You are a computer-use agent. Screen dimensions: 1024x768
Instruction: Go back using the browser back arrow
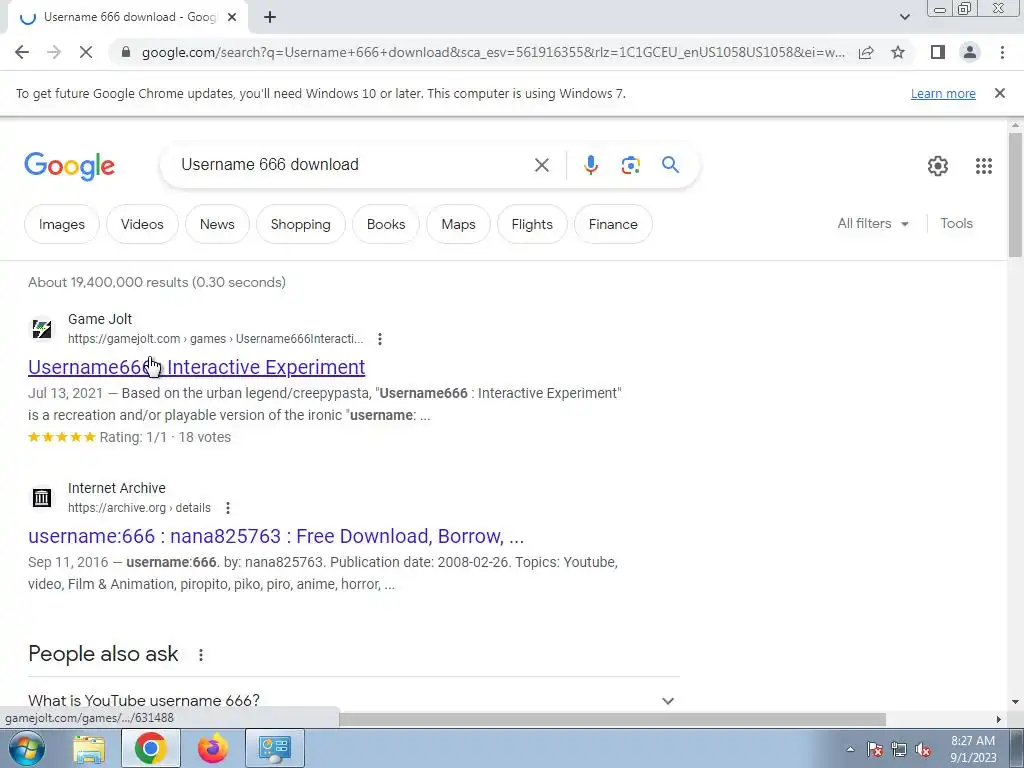[x=22, y=52]
